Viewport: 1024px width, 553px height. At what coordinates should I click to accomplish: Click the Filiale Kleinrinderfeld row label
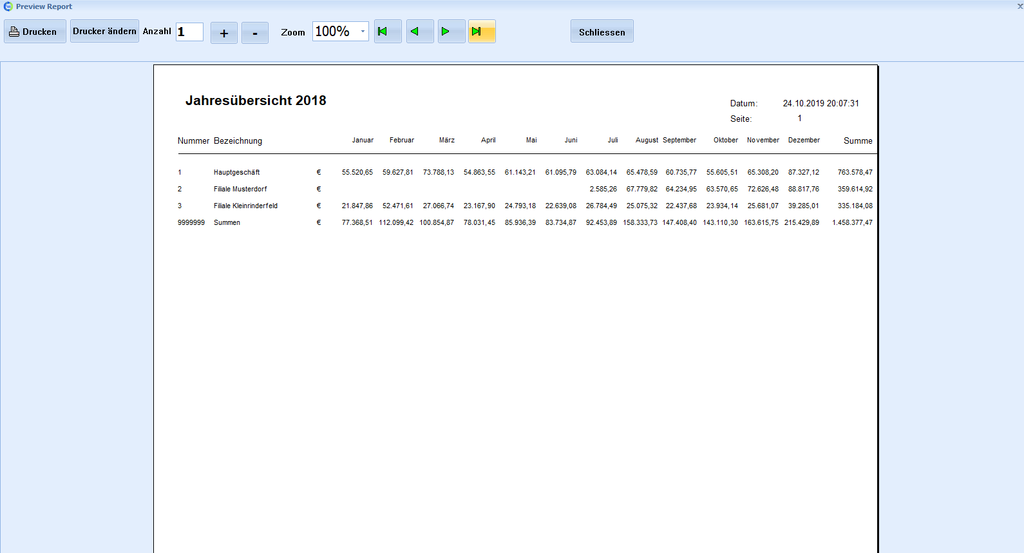[x=245, y=206]
